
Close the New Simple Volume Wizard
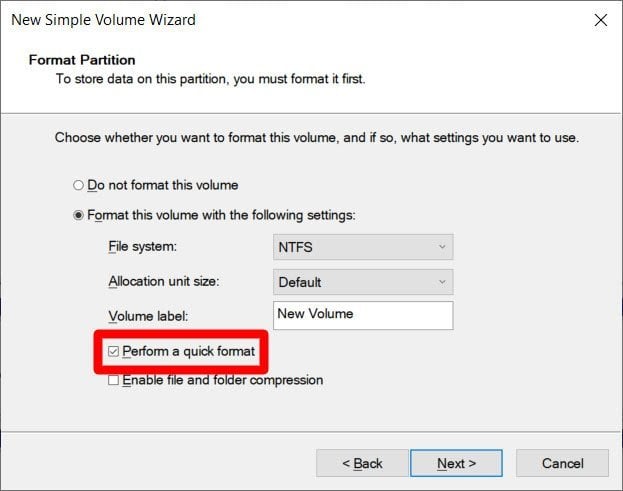click(x=600, y=20)
